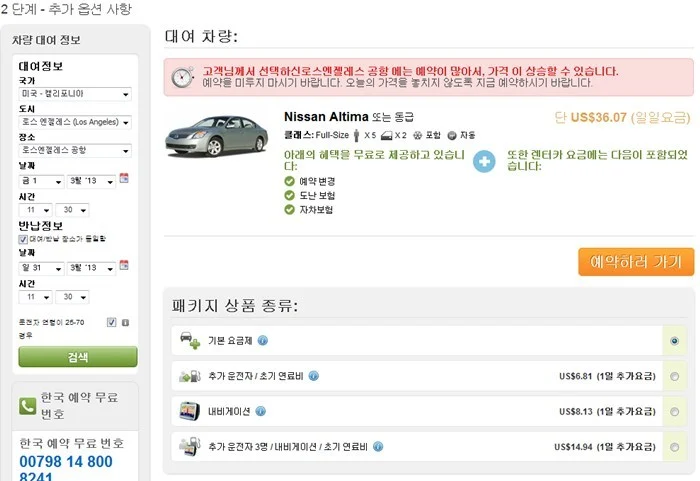Click the Nissan Altima car thumbnail
The image size is (700, 481).
point(217,135)
